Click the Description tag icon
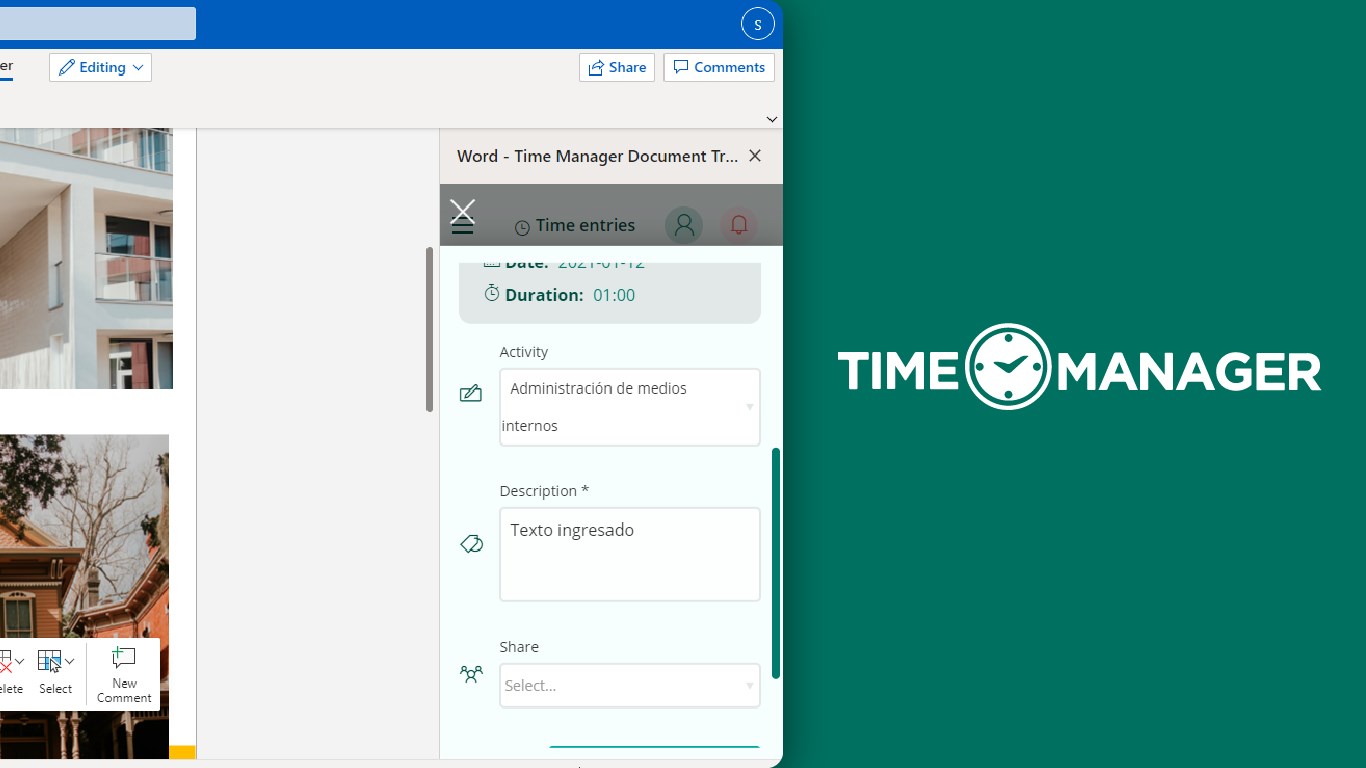 click(x=471, y=544)
